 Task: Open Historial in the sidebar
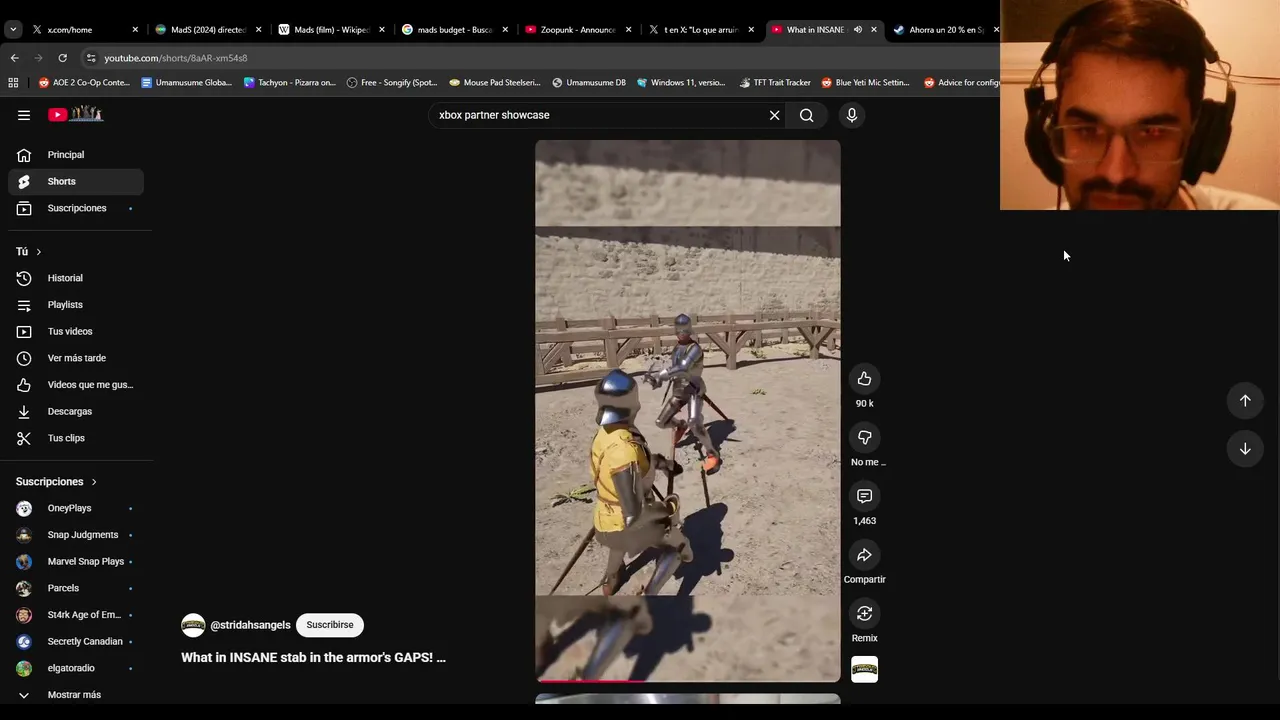point(76,278)
